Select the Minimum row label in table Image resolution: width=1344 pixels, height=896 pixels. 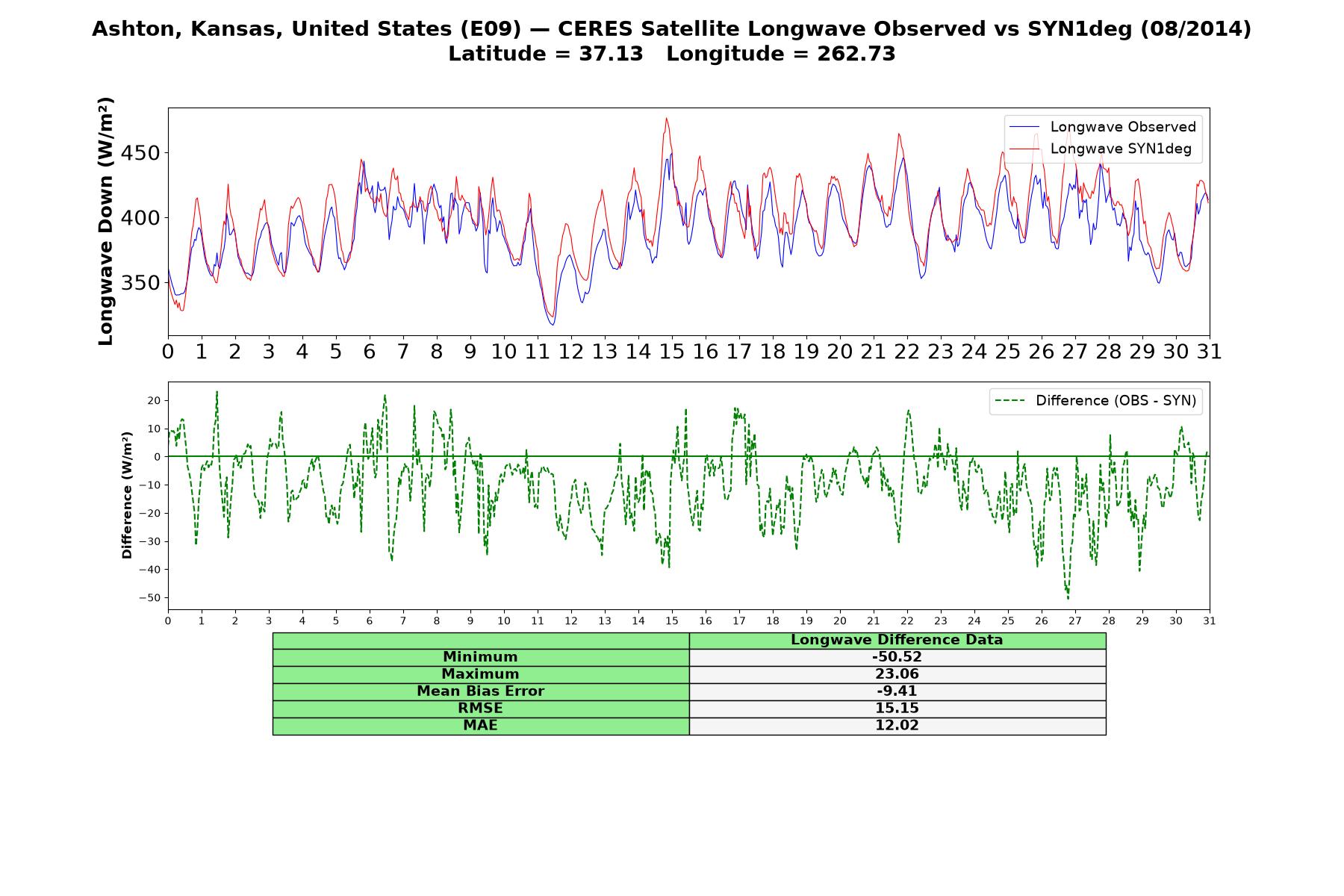click(x=481, y=657)
